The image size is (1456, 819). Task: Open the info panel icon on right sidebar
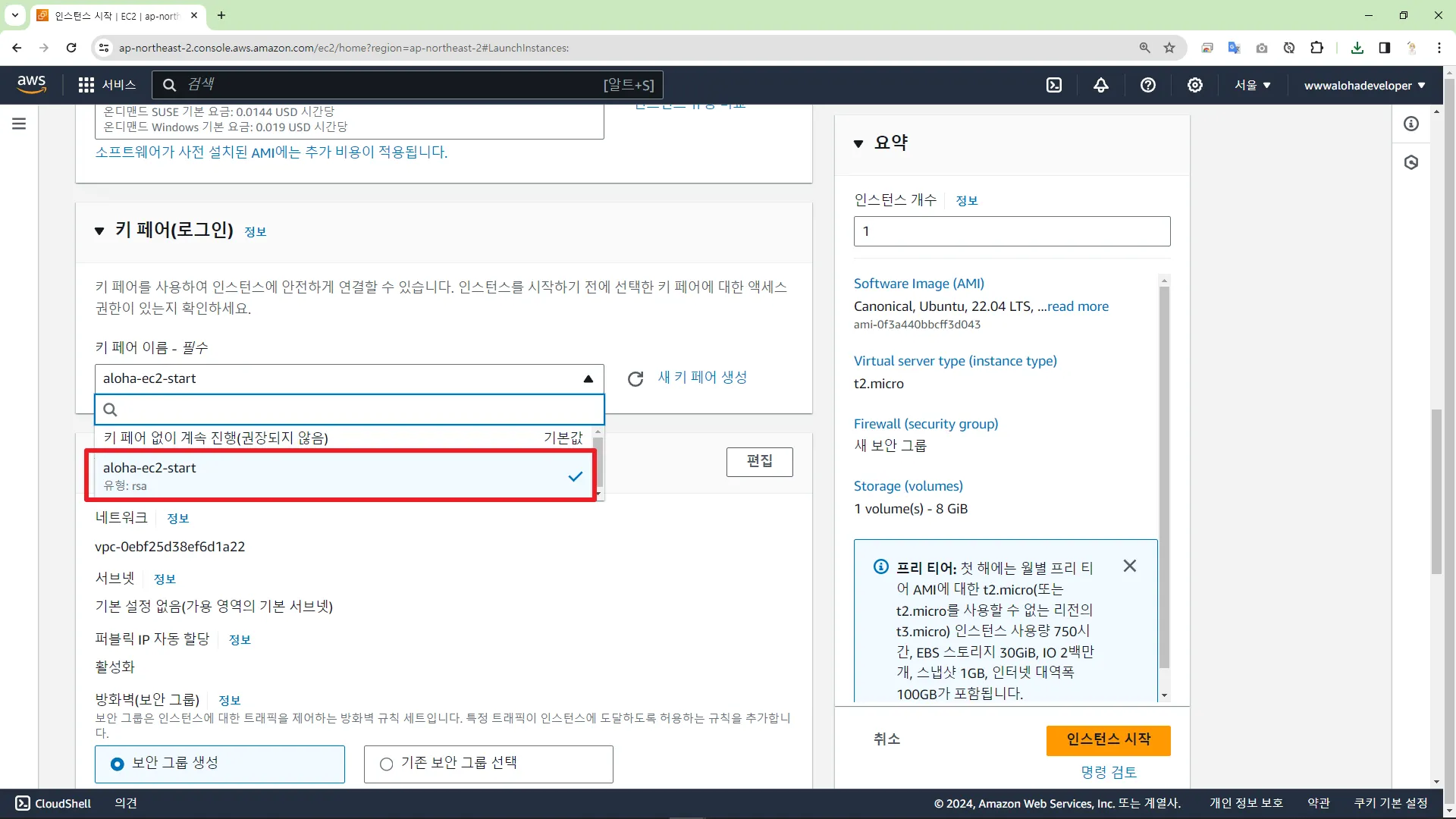pos(1411,124)
